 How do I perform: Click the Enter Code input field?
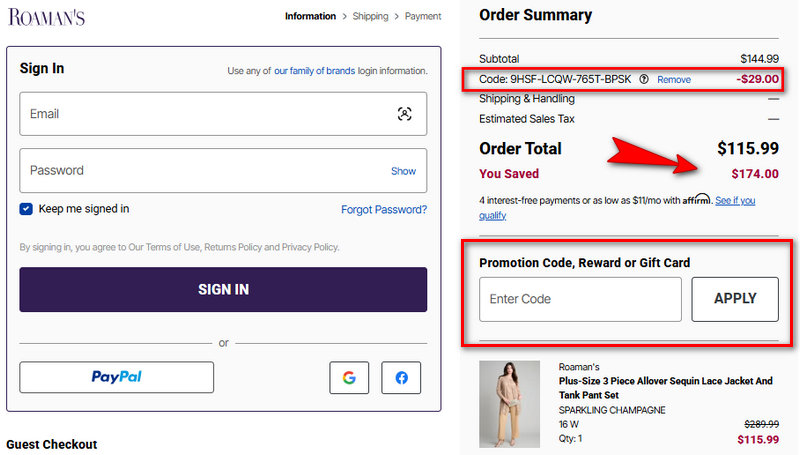click(x=580, y=299)
